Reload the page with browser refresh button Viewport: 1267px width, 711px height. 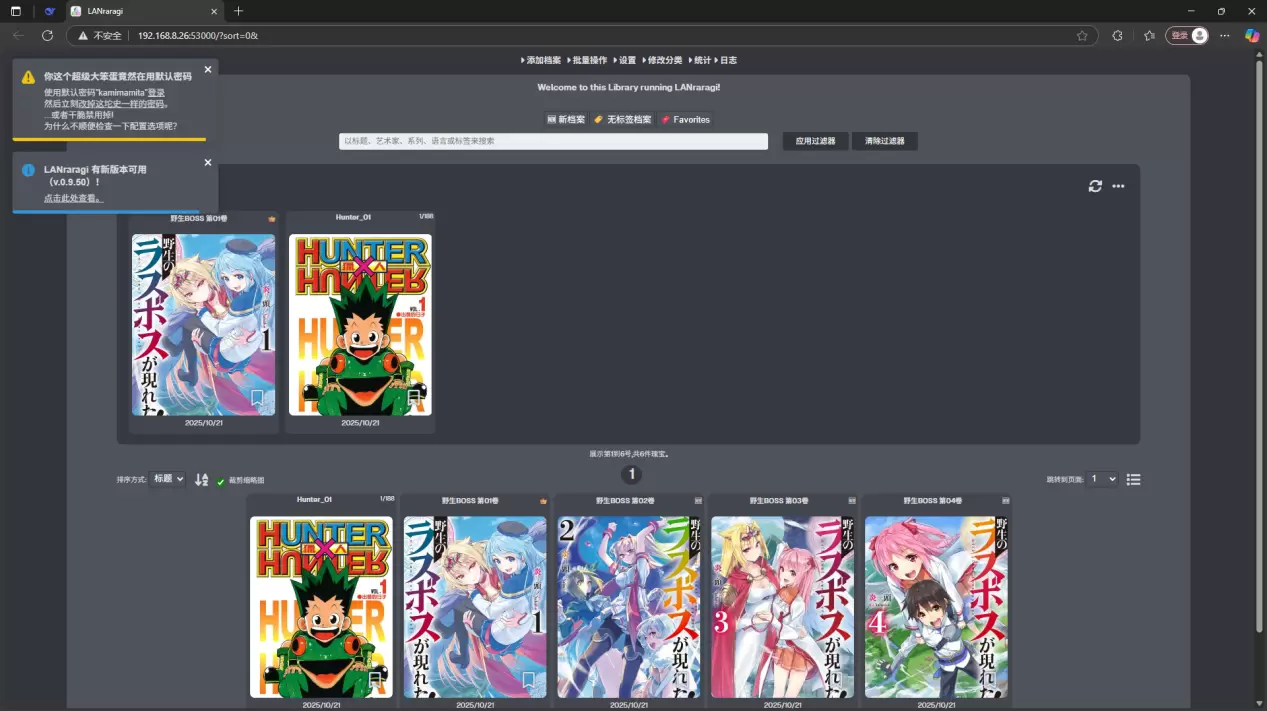click(x=47, y=35)
